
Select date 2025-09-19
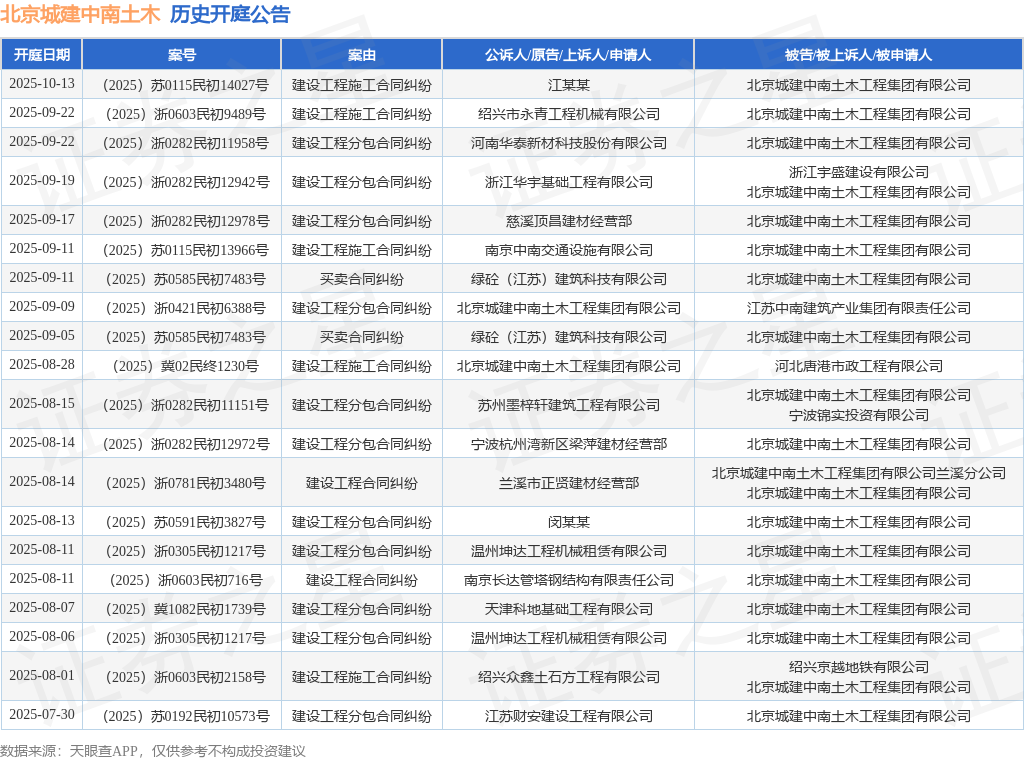[x=42, y=181]
